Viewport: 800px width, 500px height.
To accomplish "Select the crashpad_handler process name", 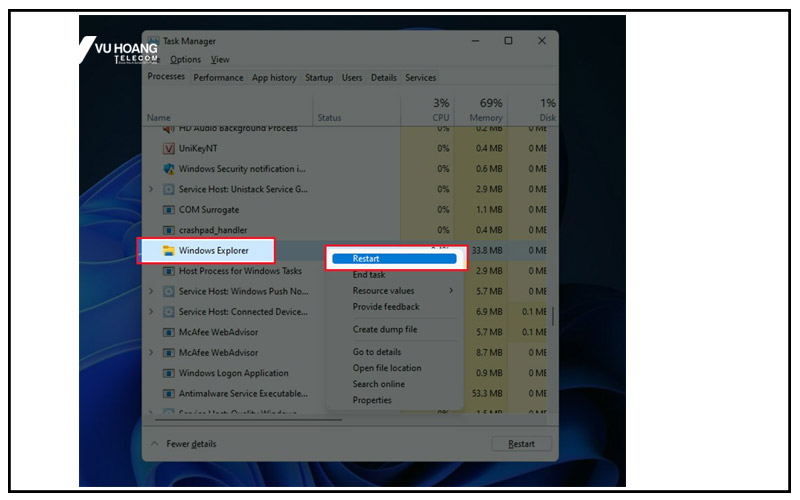I will [213, 230].
